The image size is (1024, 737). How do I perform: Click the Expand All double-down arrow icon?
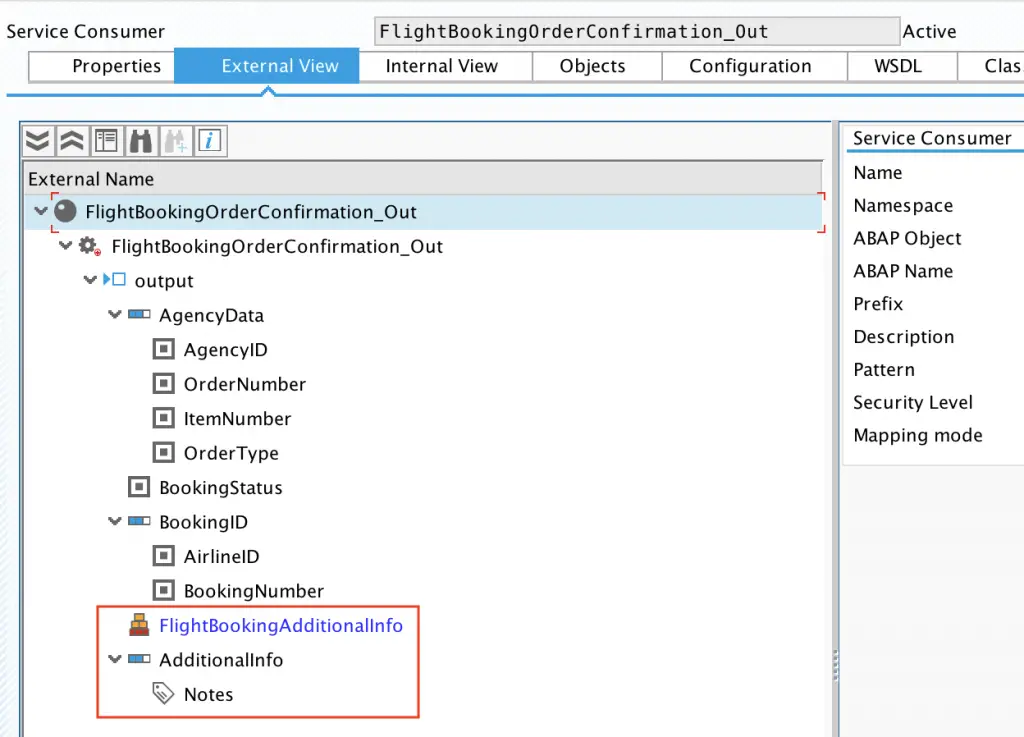(38, 141)
